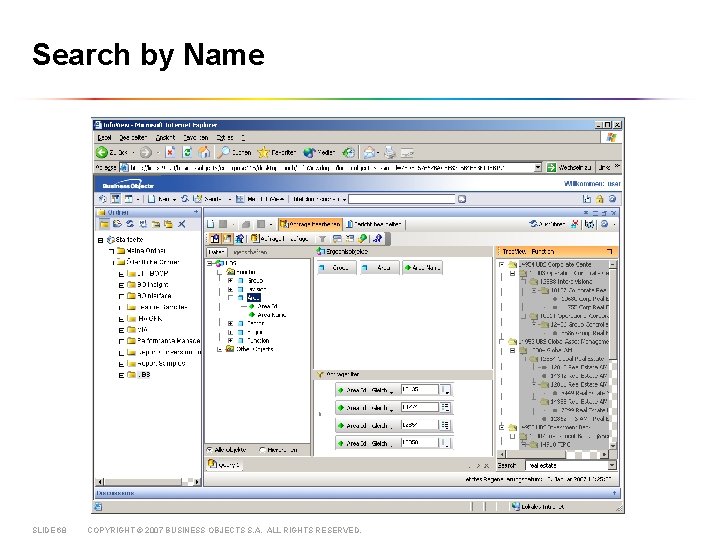Open the Datei menu

tap(104, 138)
